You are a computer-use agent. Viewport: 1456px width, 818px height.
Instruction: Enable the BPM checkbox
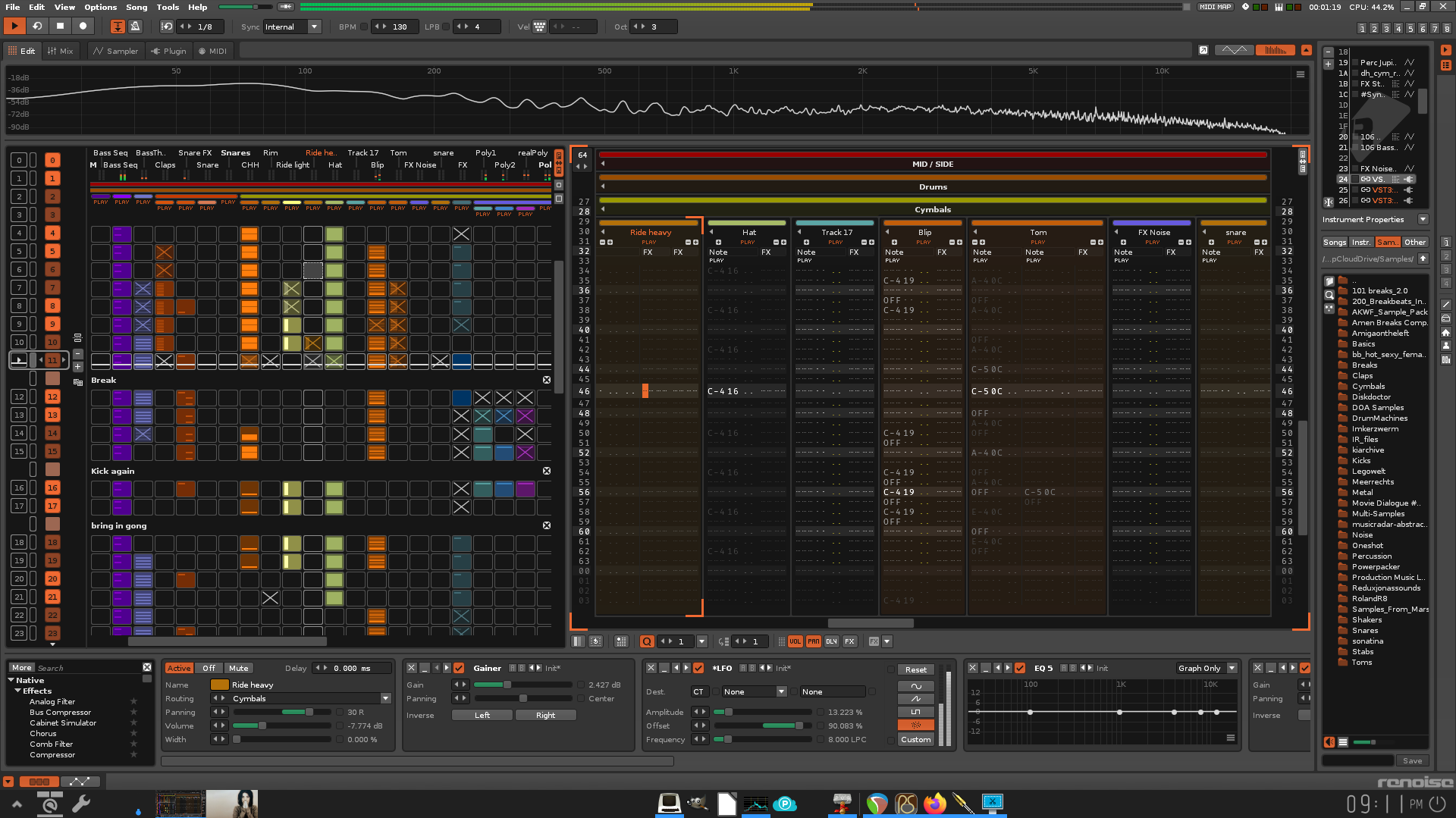[364, 27]
